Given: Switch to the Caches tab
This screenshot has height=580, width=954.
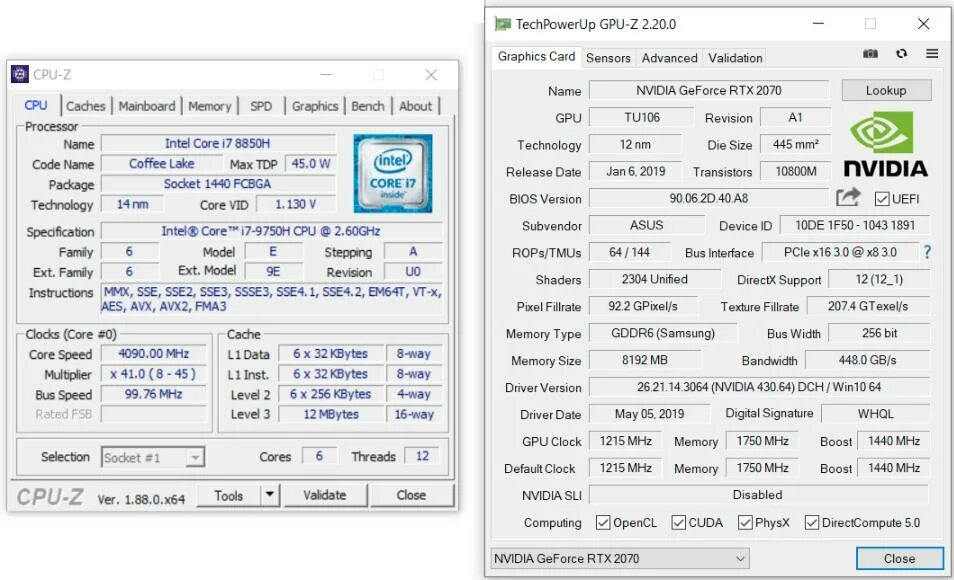Looking at the screenshot, I should [86, 106].
